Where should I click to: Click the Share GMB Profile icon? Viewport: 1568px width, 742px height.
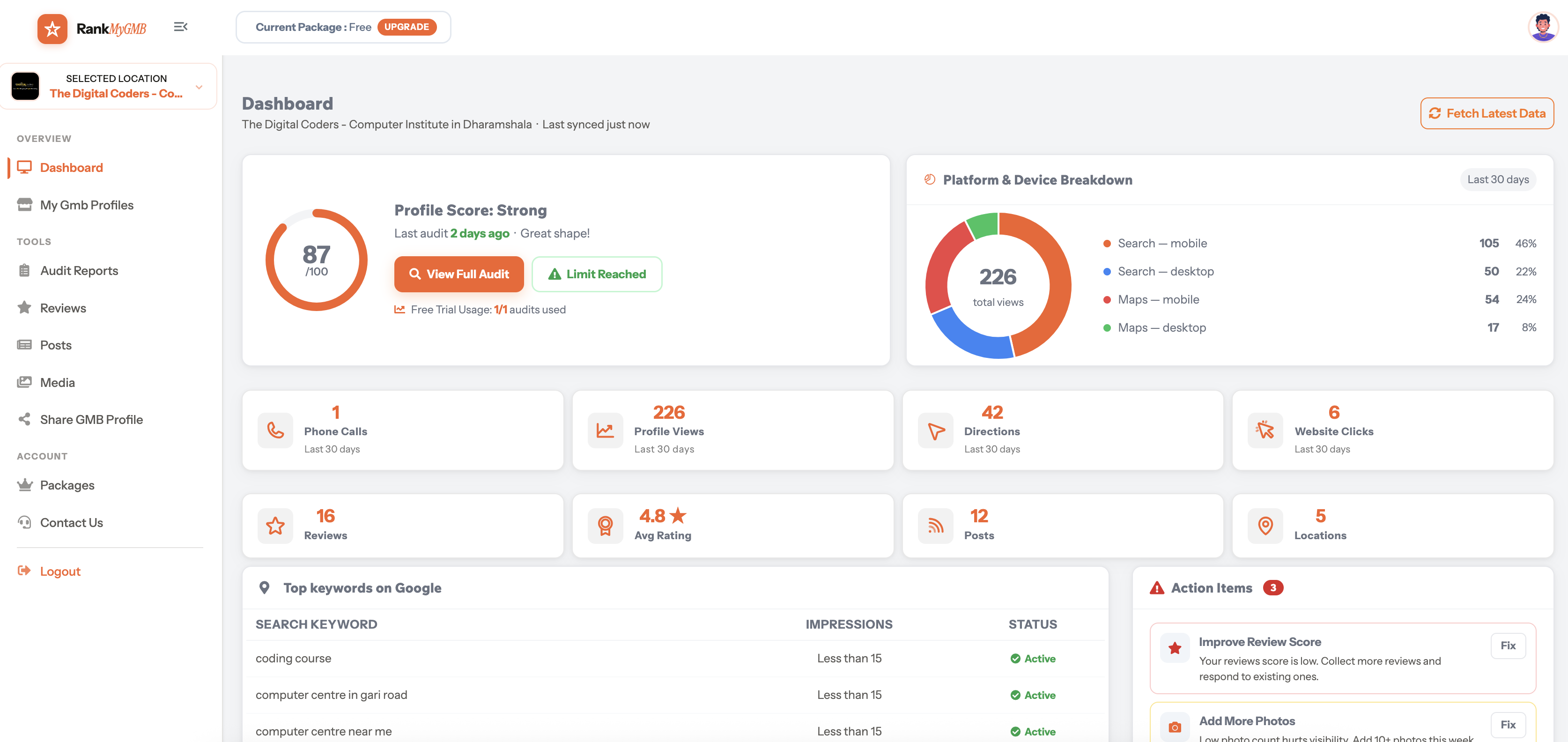point(24,419)
